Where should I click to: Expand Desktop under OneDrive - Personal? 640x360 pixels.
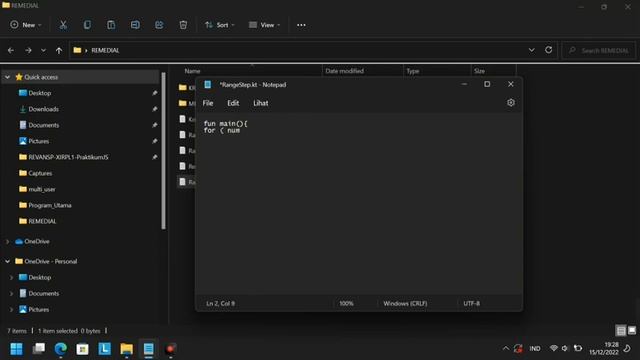click(x=11, y=278)
